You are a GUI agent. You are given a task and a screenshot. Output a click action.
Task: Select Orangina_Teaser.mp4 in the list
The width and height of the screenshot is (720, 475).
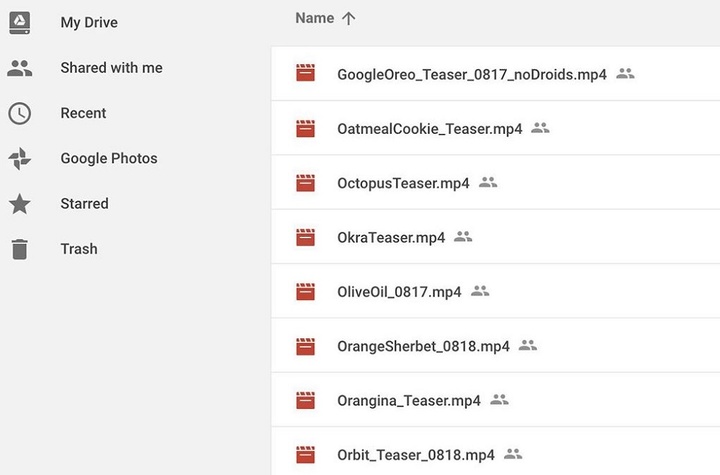pyautogui.click(x=495, y=400)
